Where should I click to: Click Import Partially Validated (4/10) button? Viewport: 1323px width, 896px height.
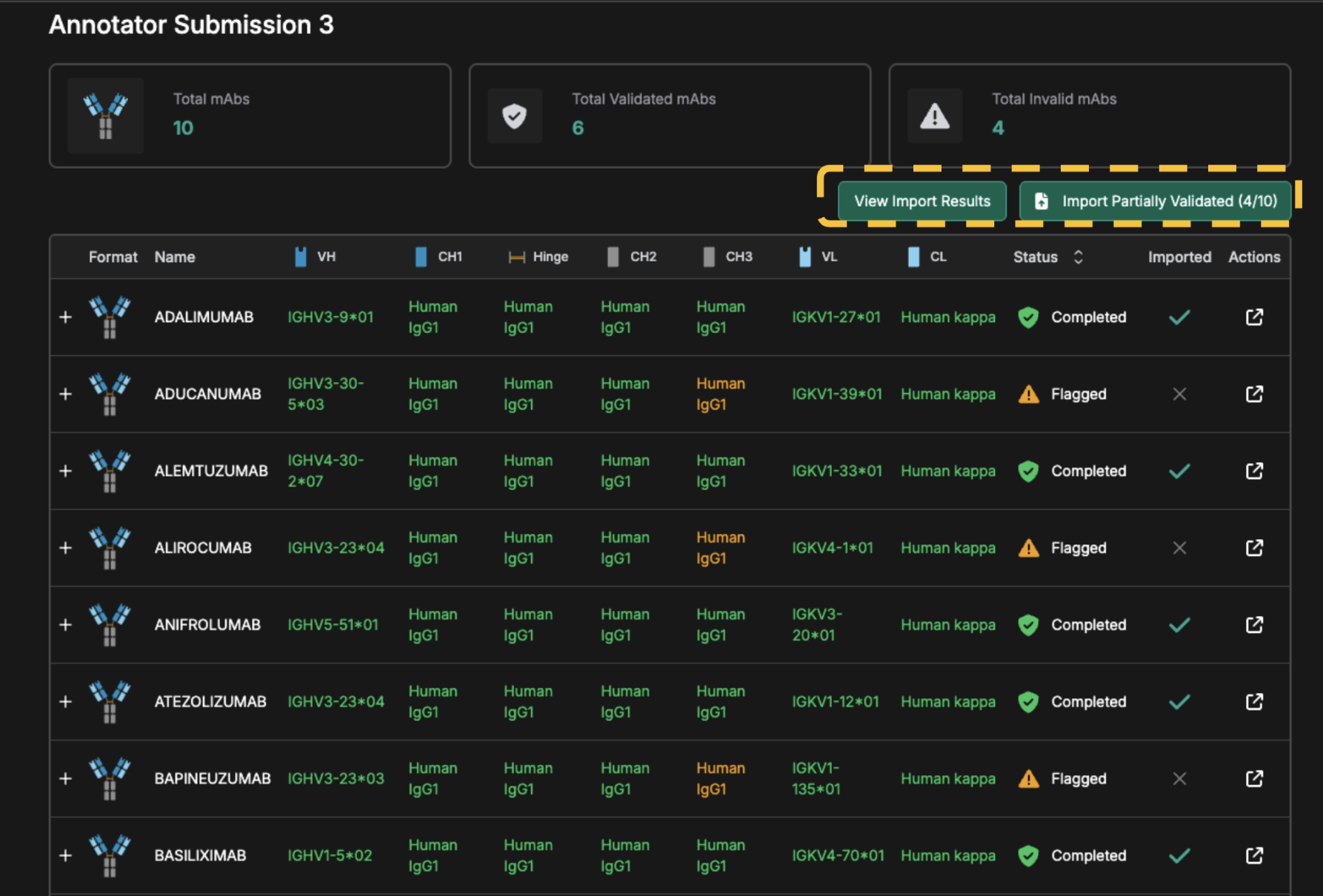(1155, 201)
